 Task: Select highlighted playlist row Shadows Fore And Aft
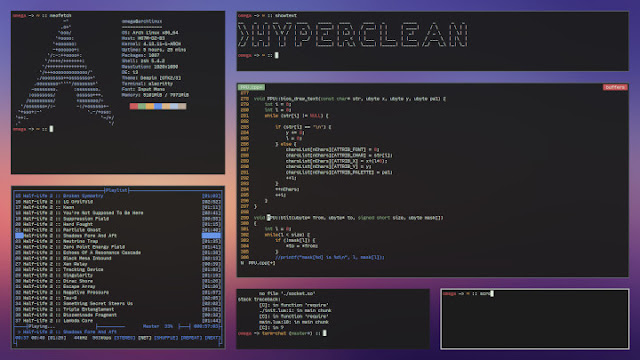pyautogui.click(x=118, y=236)
